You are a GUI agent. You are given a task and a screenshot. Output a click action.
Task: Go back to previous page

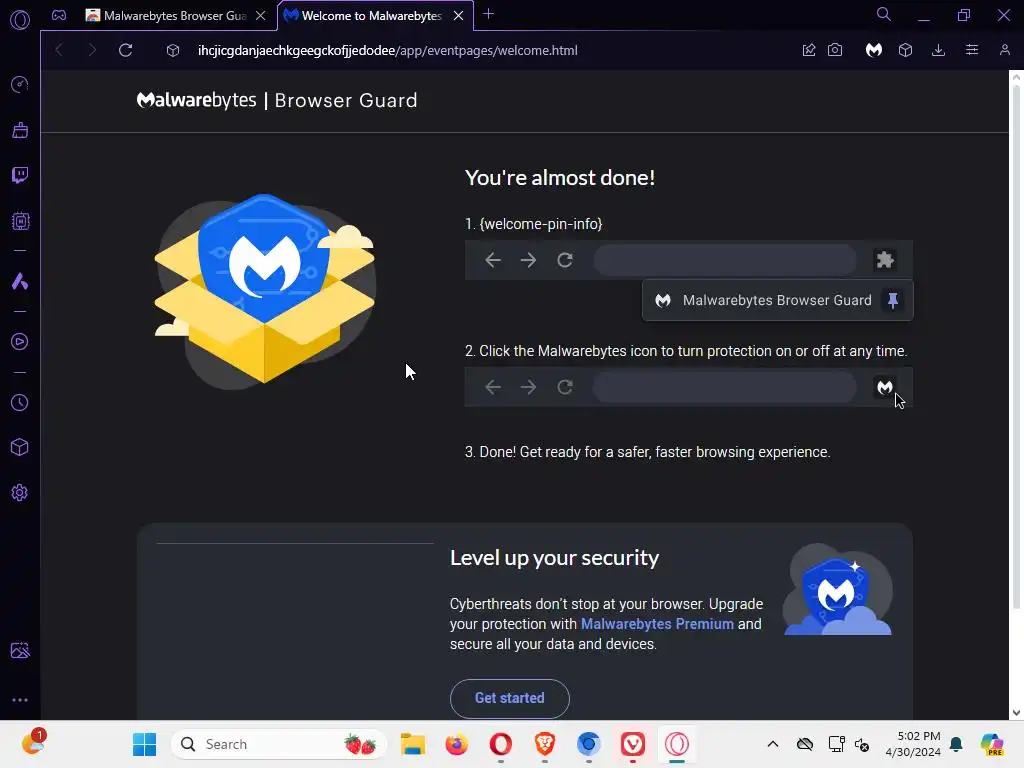tap(59, 50)
